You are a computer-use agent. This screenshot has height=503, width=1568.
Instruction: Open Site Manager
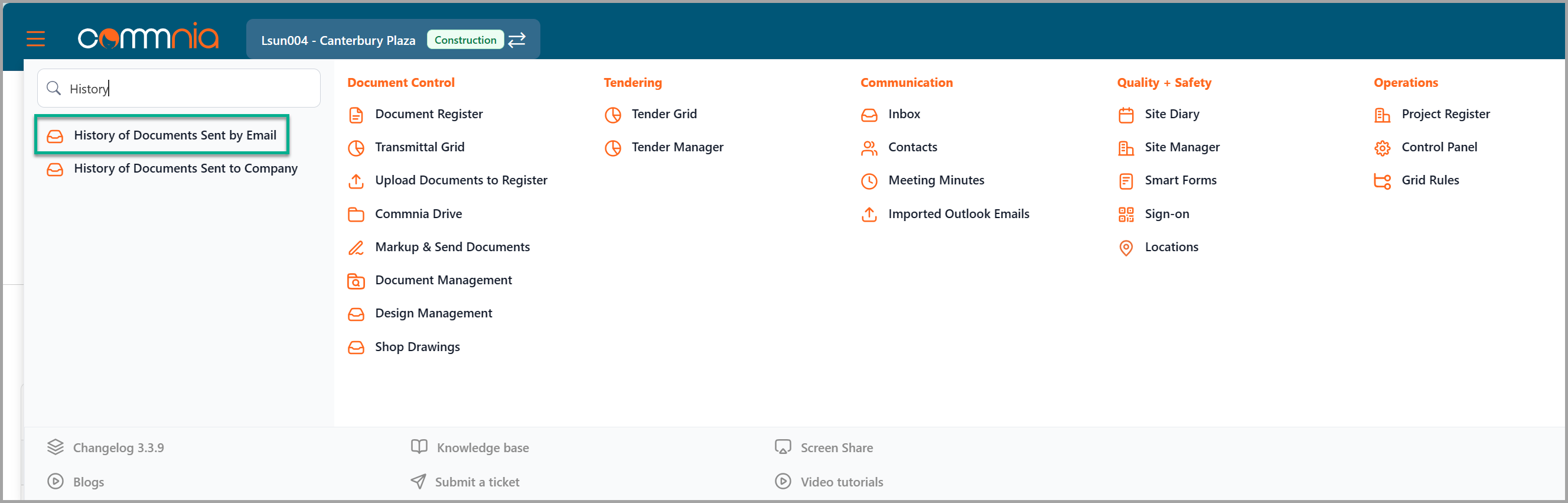[1182, 147]
